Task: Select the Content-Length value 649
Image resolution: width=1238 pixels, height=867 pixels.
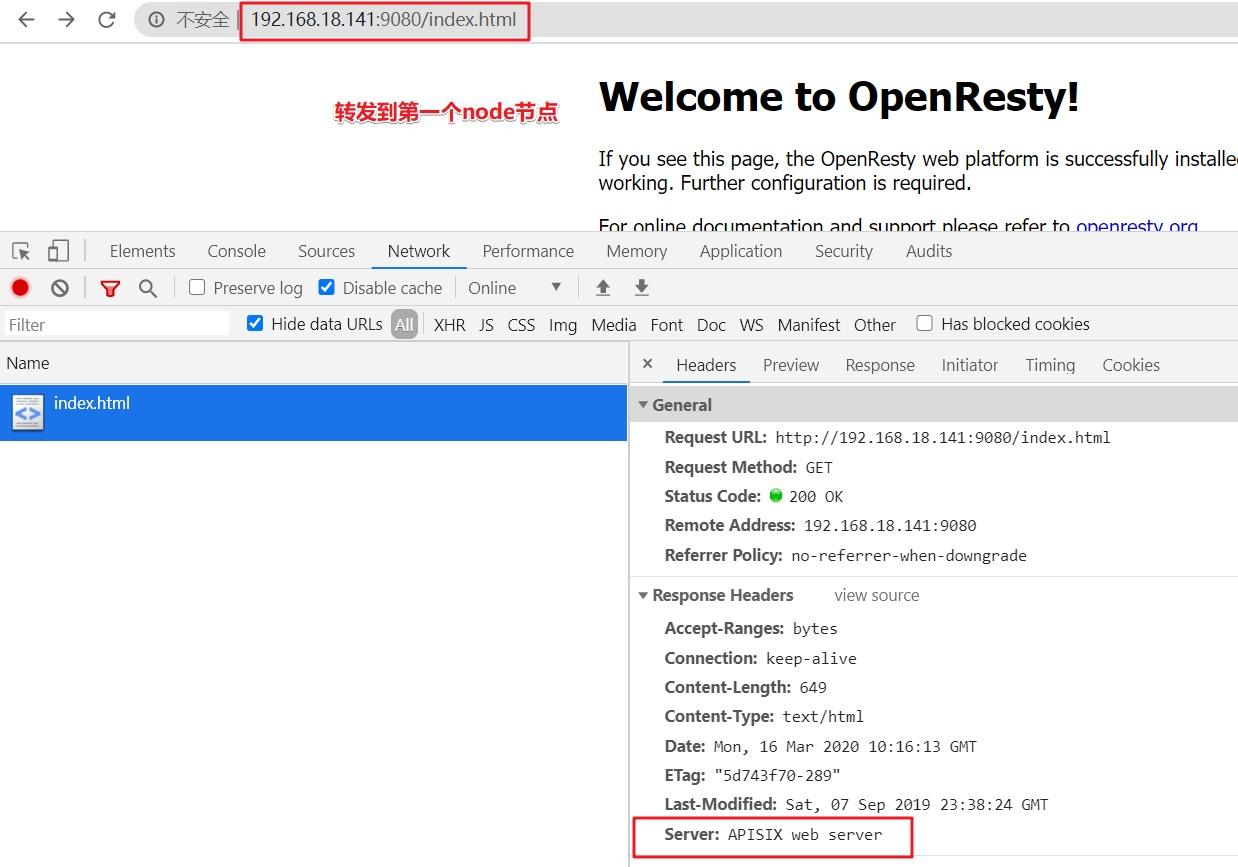Action: pyautogui.click(x=813, y=687)
